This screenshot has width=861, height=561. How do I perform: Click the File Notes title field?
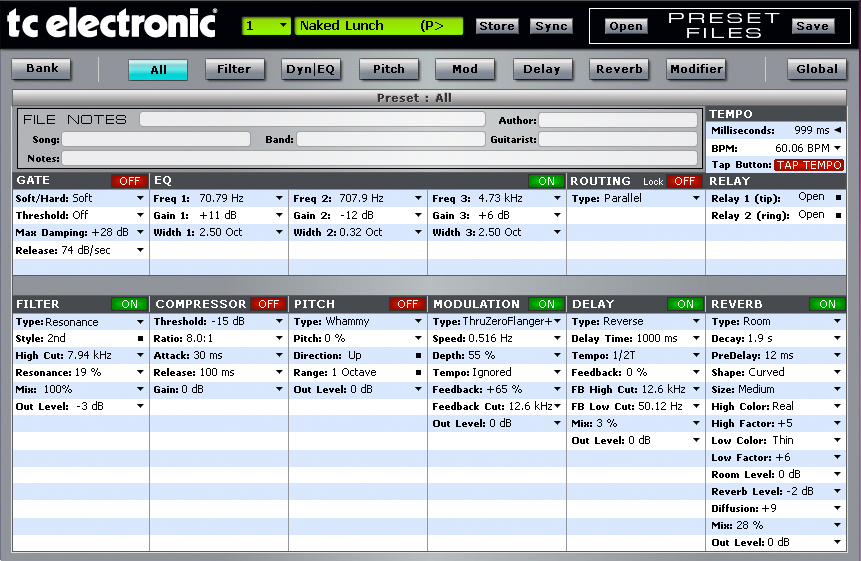pyautogui.click(x=312, y=119)
